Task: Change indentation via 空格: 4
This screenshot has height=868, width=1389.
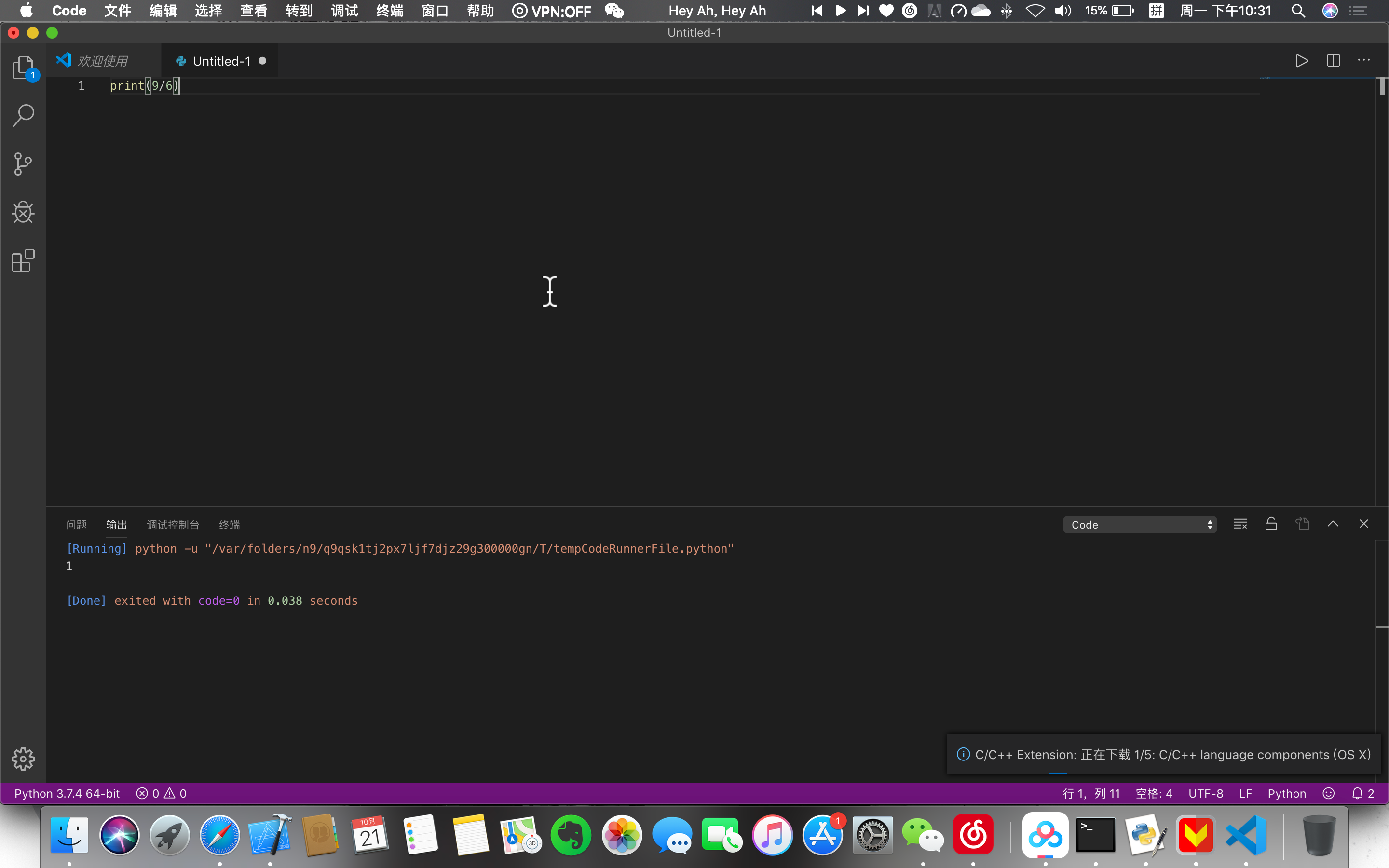Action: point(1154,793)
